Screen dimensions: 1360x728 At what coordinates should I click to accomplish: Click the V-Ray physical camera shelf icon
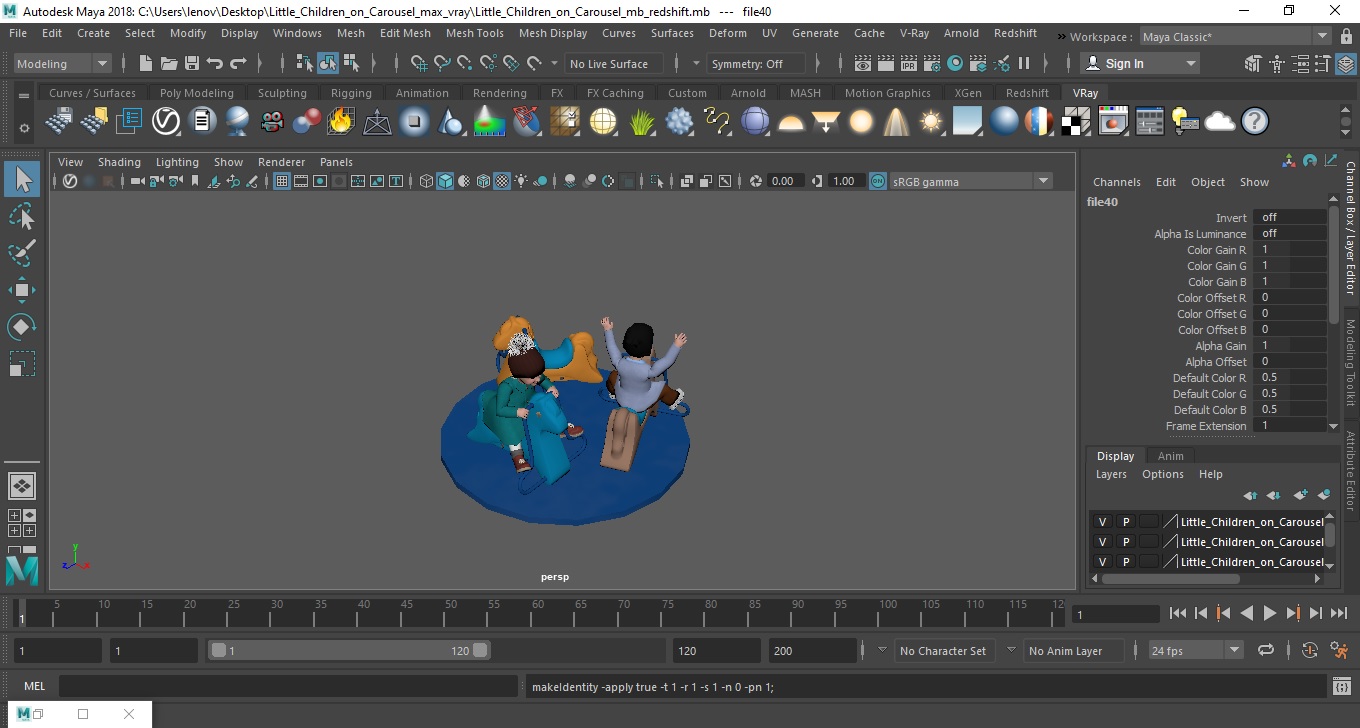click(272, 122)
